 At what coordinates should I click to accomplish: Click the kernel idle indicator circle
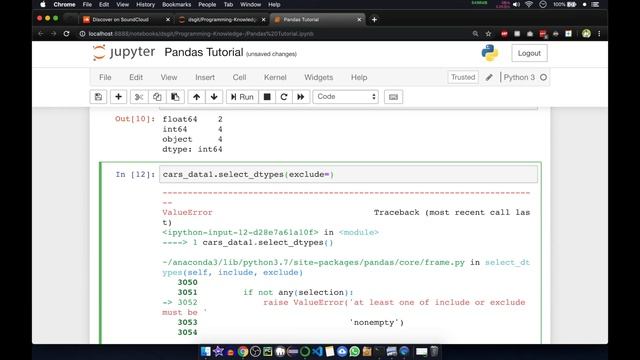tap(543, 77)
